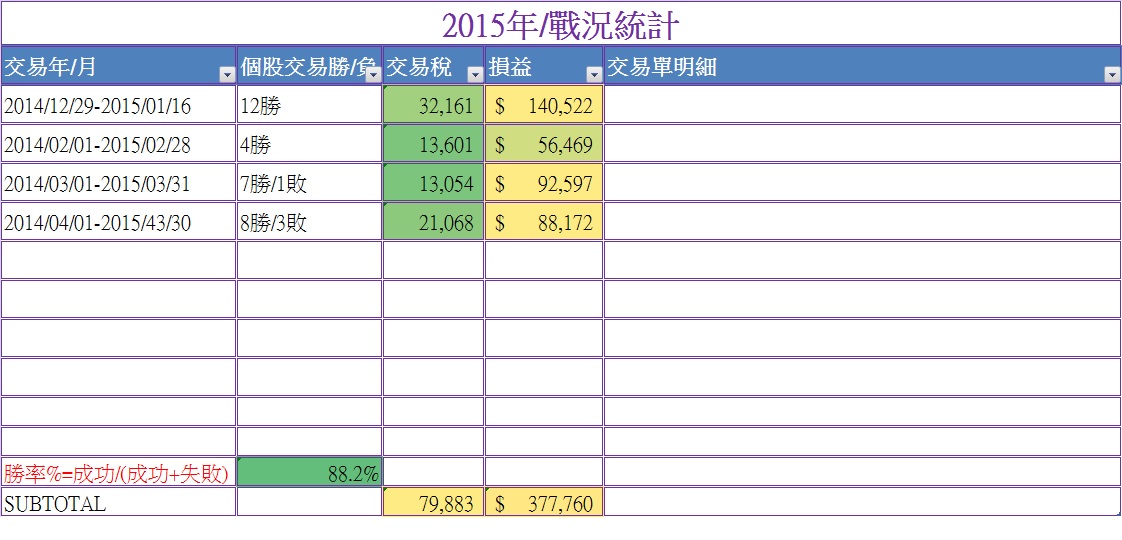This screenshot has height=540, width=1122.
Task: Click the 2014/02/01-2015/02/28 date cell
Action: [119, 143]
